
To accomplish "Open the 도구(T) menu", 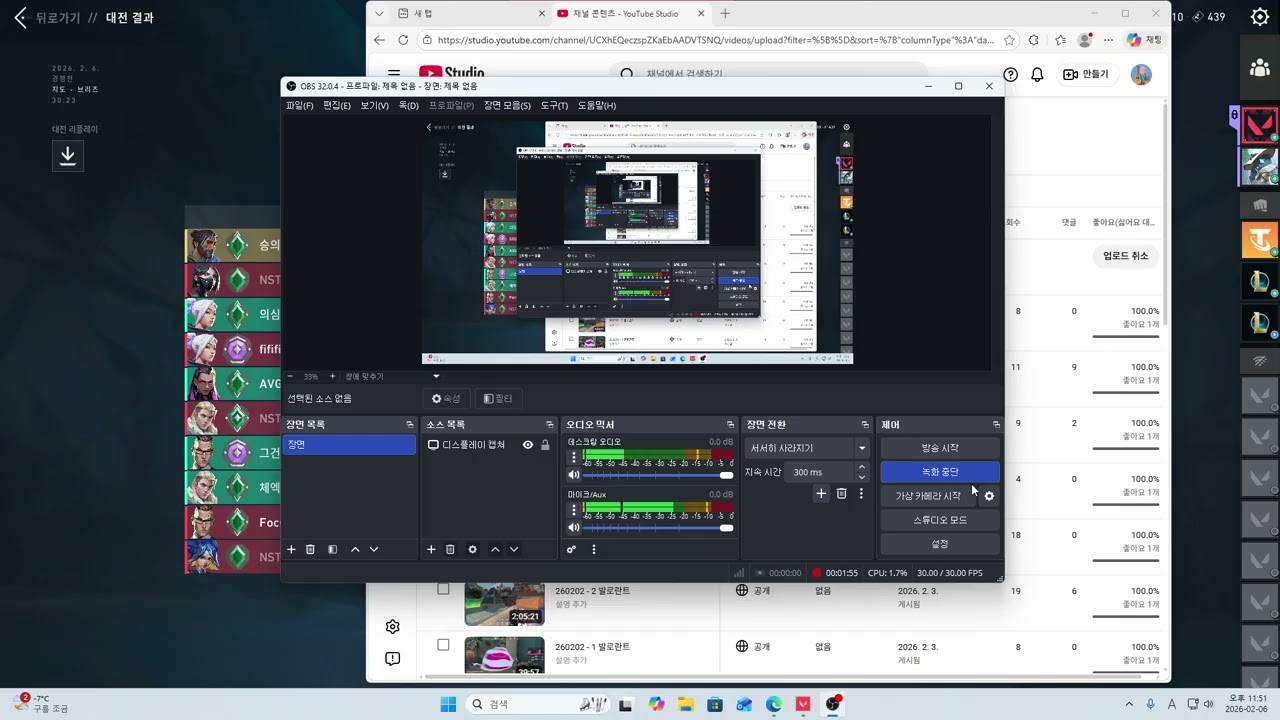I will [x=554, y=105].
